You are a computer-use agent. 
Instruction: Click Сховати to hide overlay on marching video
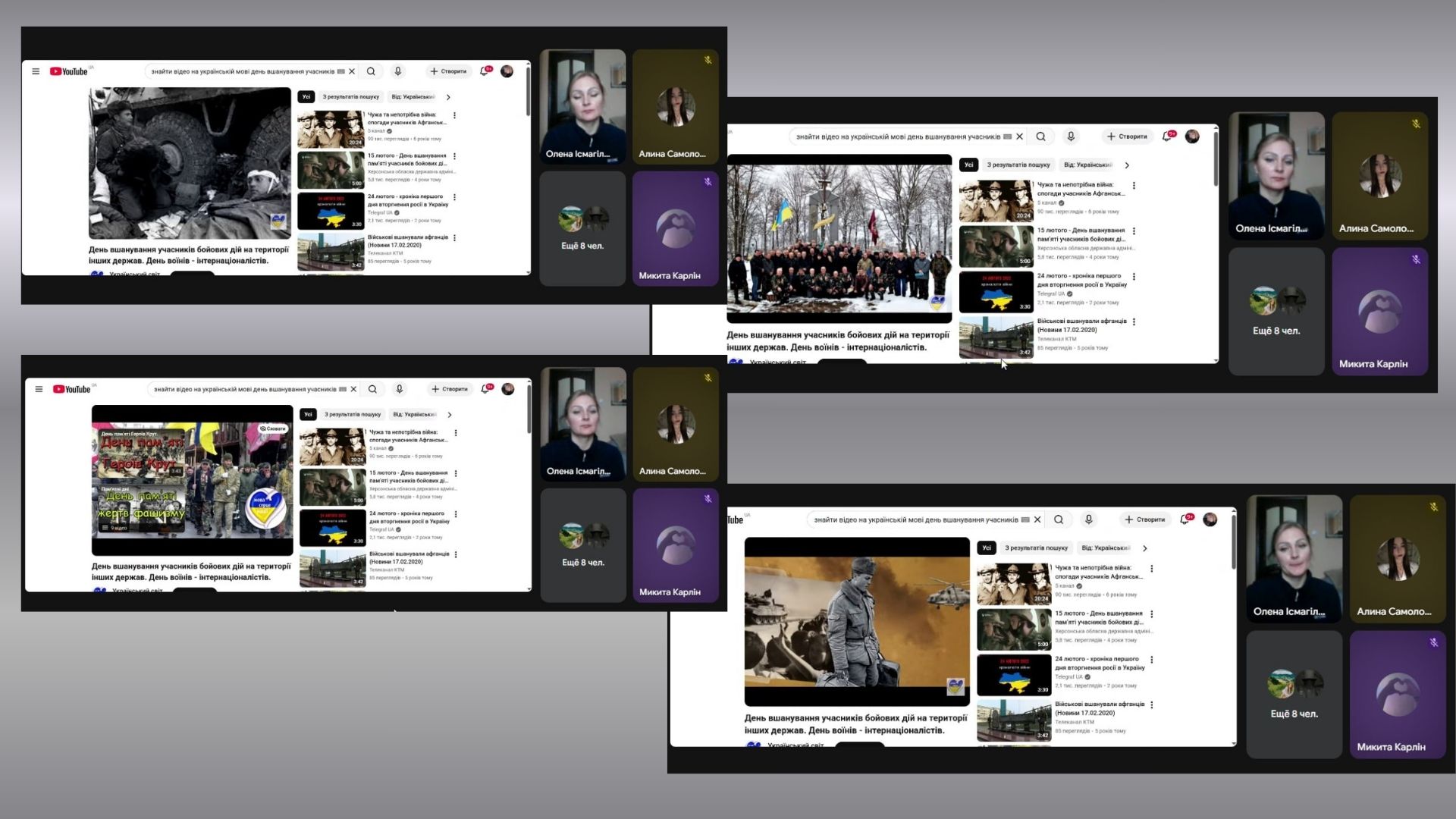tap(273, 428)
